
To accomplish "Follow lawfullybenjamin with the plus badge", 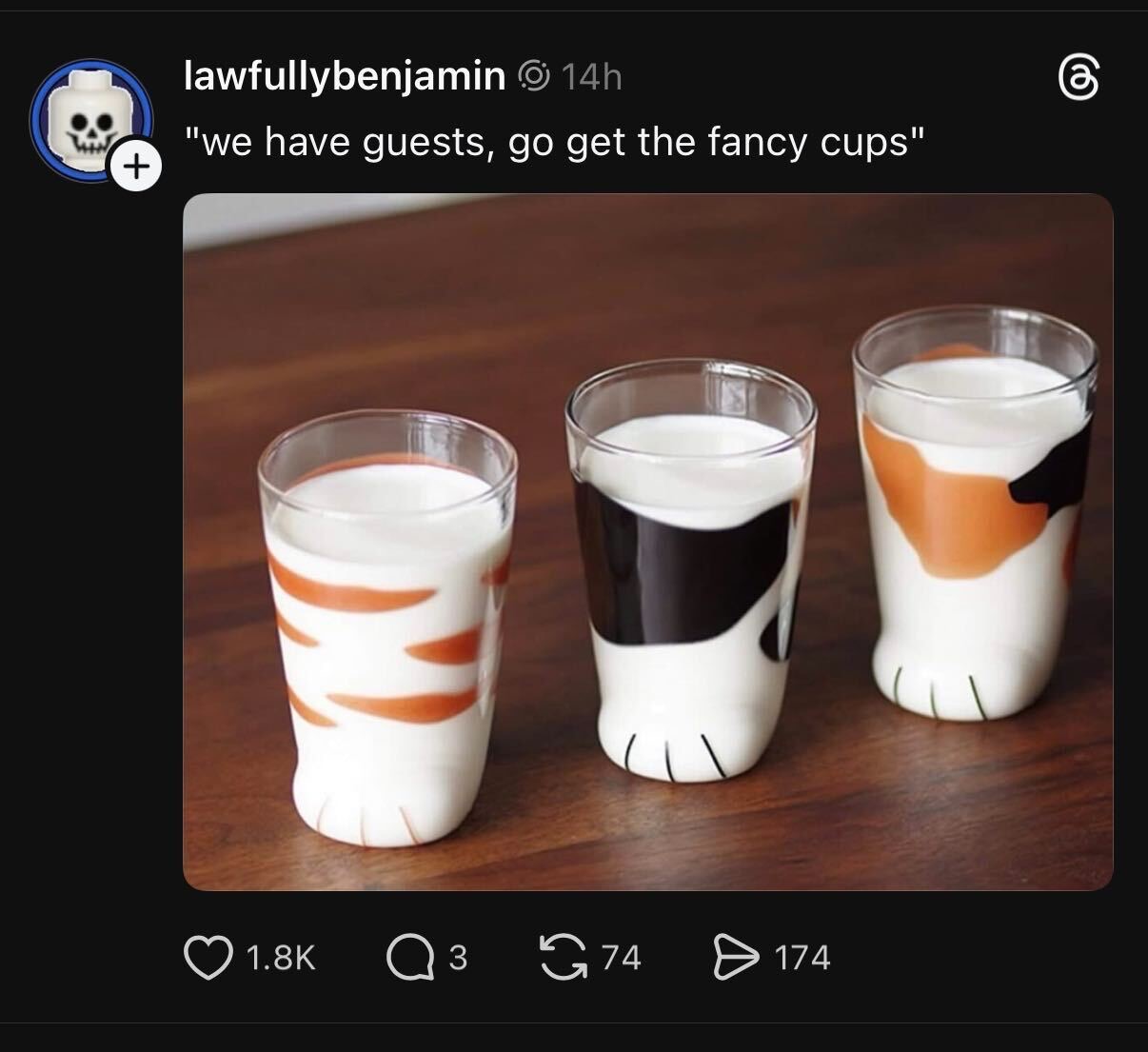I will [x=137, y=168].
